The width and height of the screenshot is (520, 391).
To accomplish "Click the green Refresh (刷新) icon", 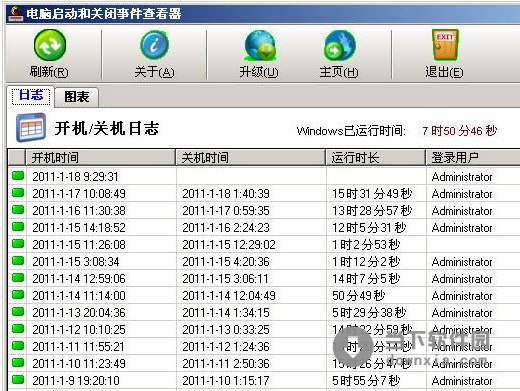I will [50, 45].
